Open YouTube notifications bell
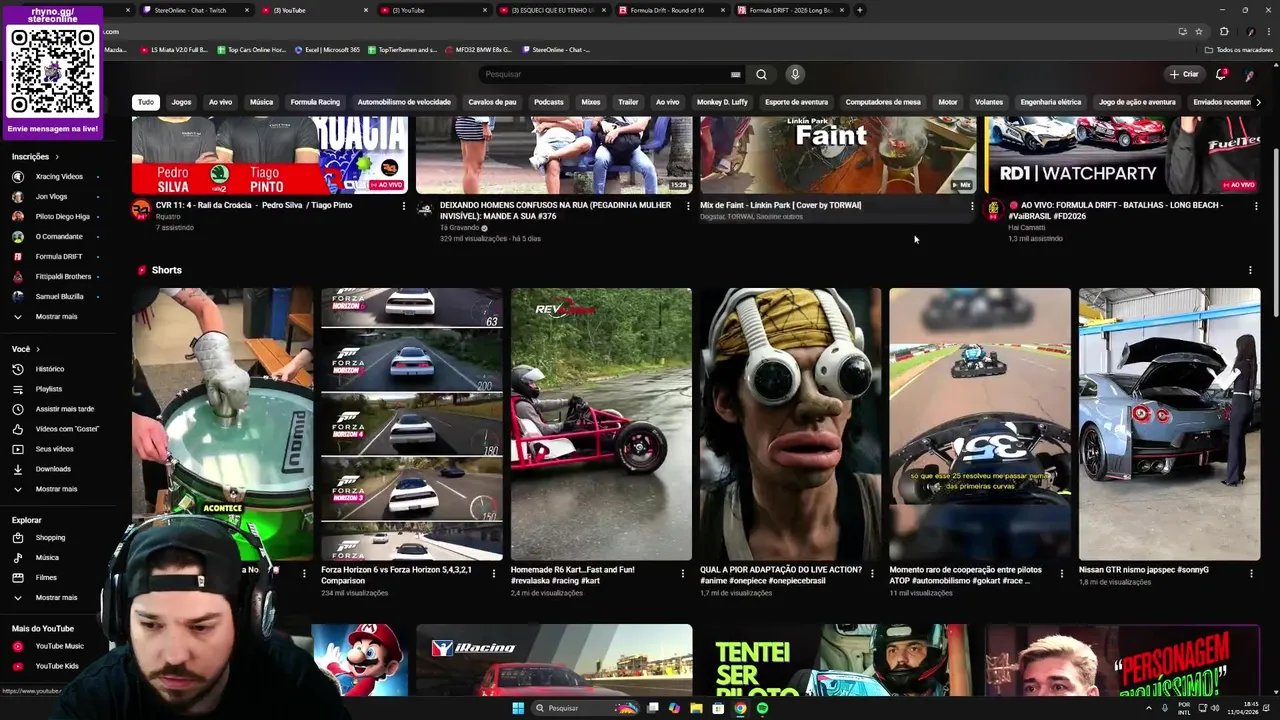 pyautogui.click(x=1221, y=74)
